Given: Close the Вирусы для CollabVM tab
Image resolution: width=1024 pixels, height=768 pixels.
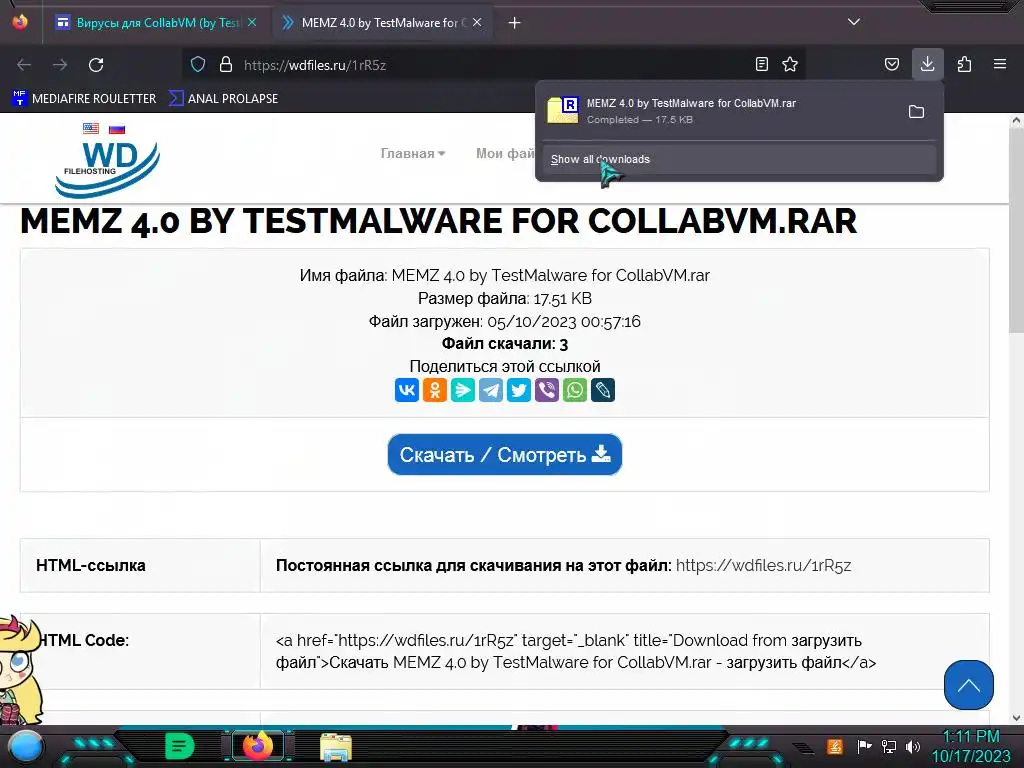Looking at the screenshot, I should click(252, 23).
